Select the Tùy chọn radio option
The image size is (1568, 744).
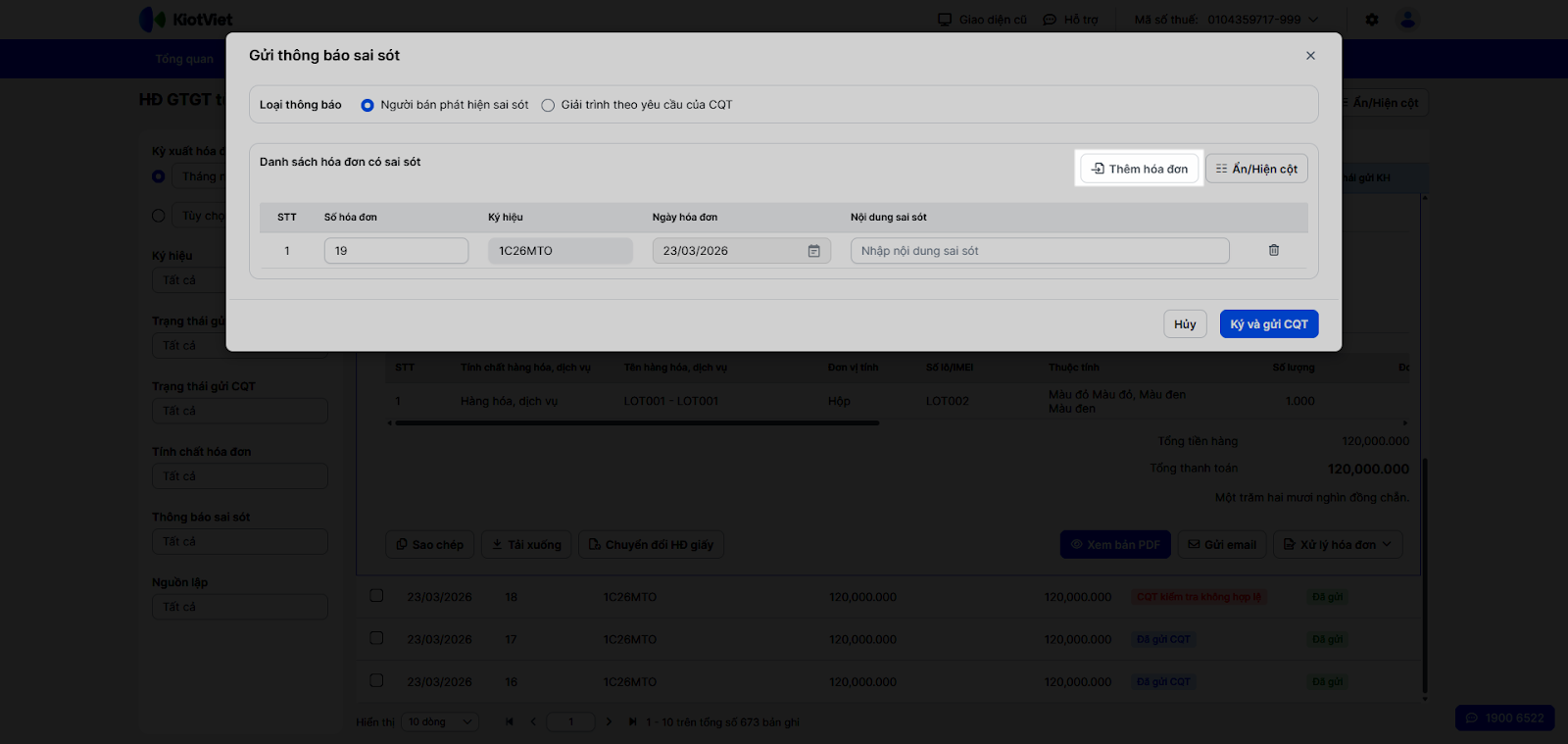(159, 216)
